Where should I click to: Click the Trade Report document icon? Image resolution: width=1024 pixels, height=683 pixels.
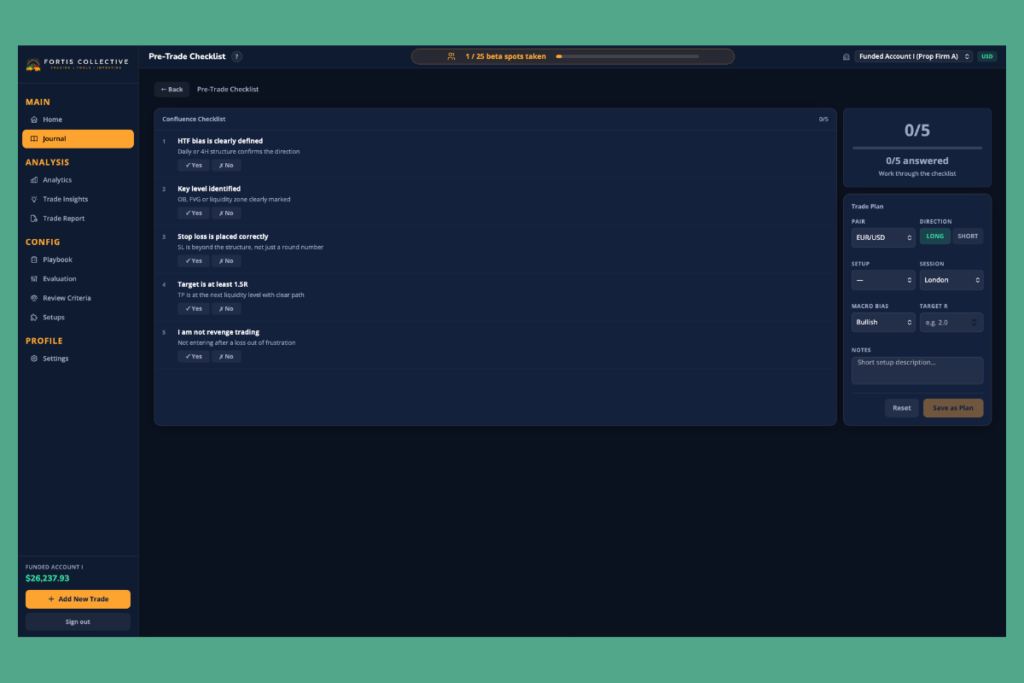[x=34, y=219]
